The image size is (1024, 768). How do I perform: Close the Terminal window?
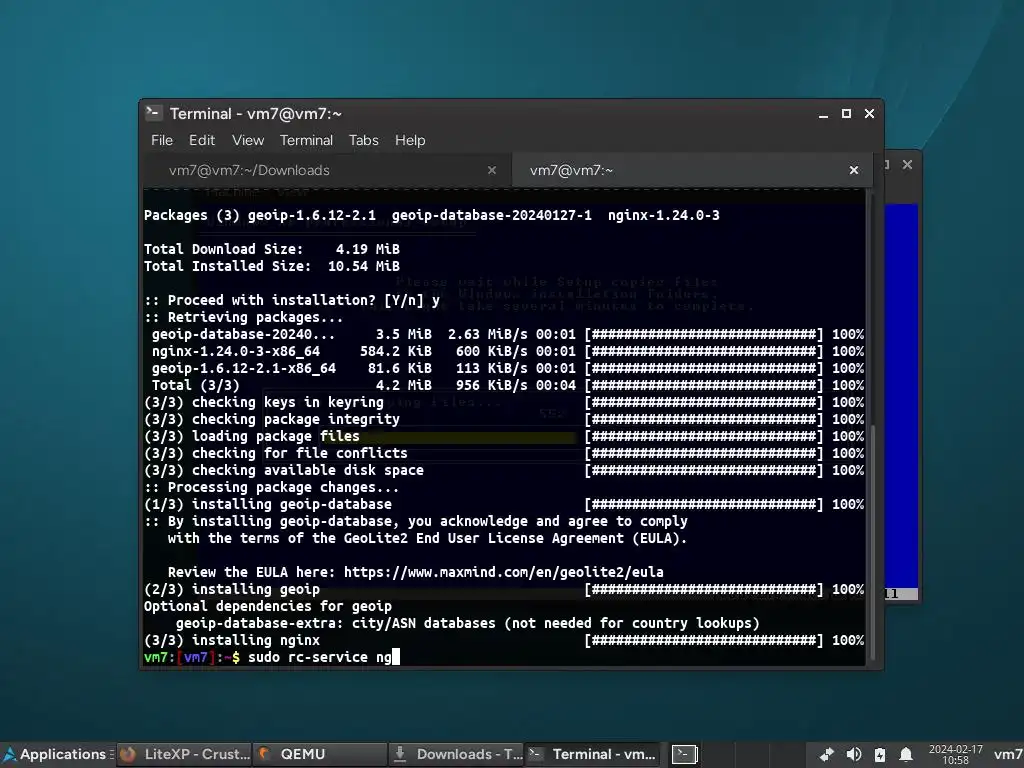point(869,114)
